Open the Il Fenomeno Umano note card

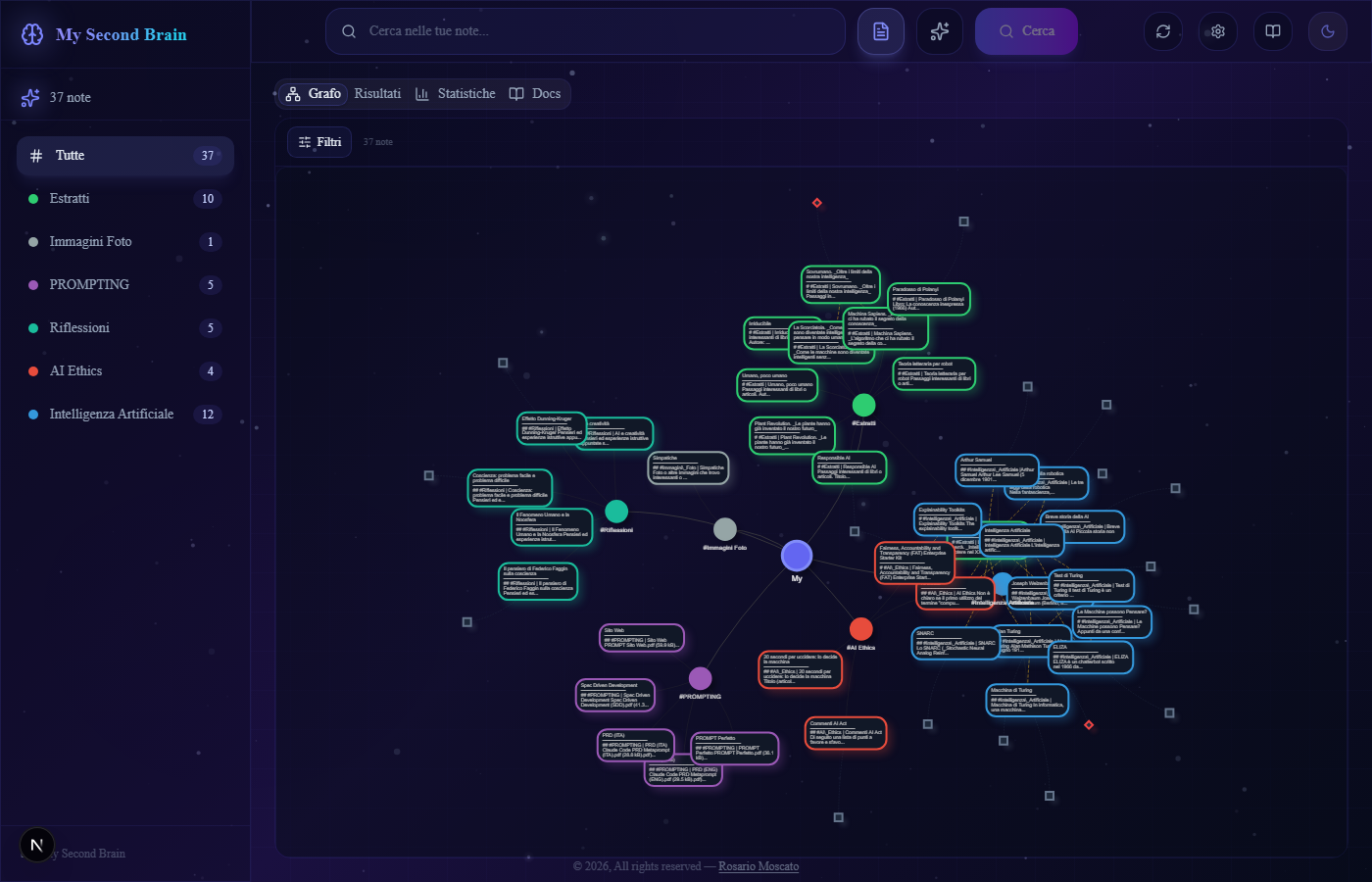[x=553, y=527]
